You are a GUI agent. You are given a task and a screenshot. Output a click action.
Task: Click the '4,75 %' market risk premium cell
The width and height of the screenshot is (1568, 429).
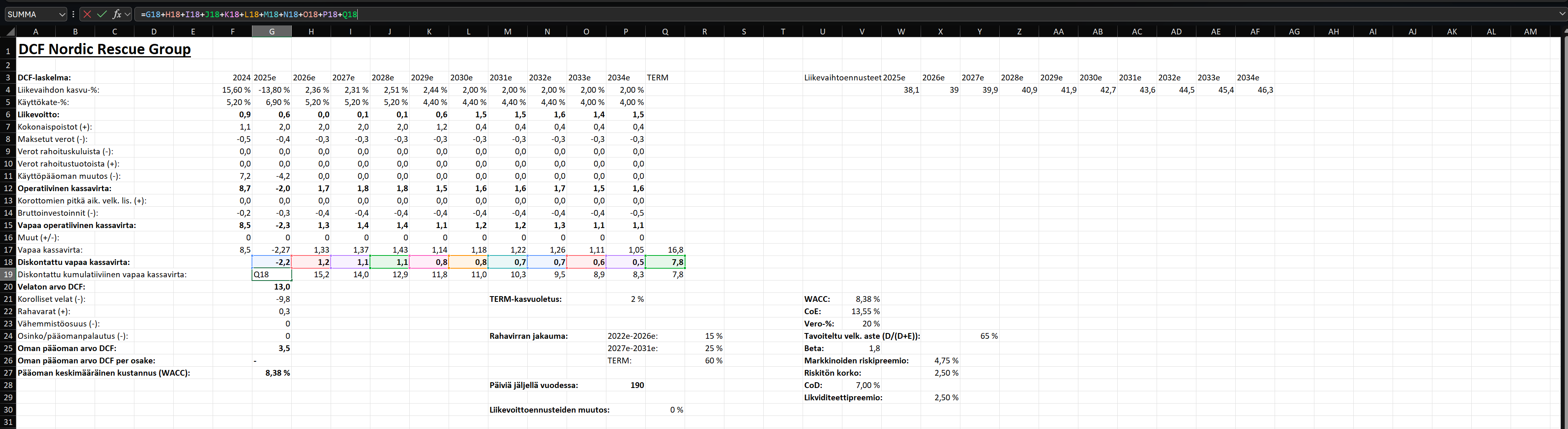tap(940, 361)
